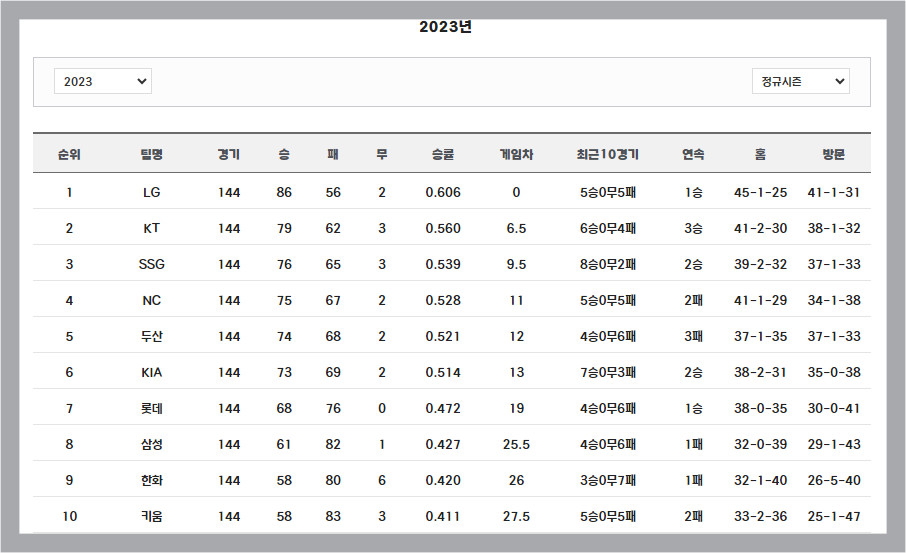Click KT's streak 3승
This screenshot has height=553, width=906.
(x=693, y=228)
